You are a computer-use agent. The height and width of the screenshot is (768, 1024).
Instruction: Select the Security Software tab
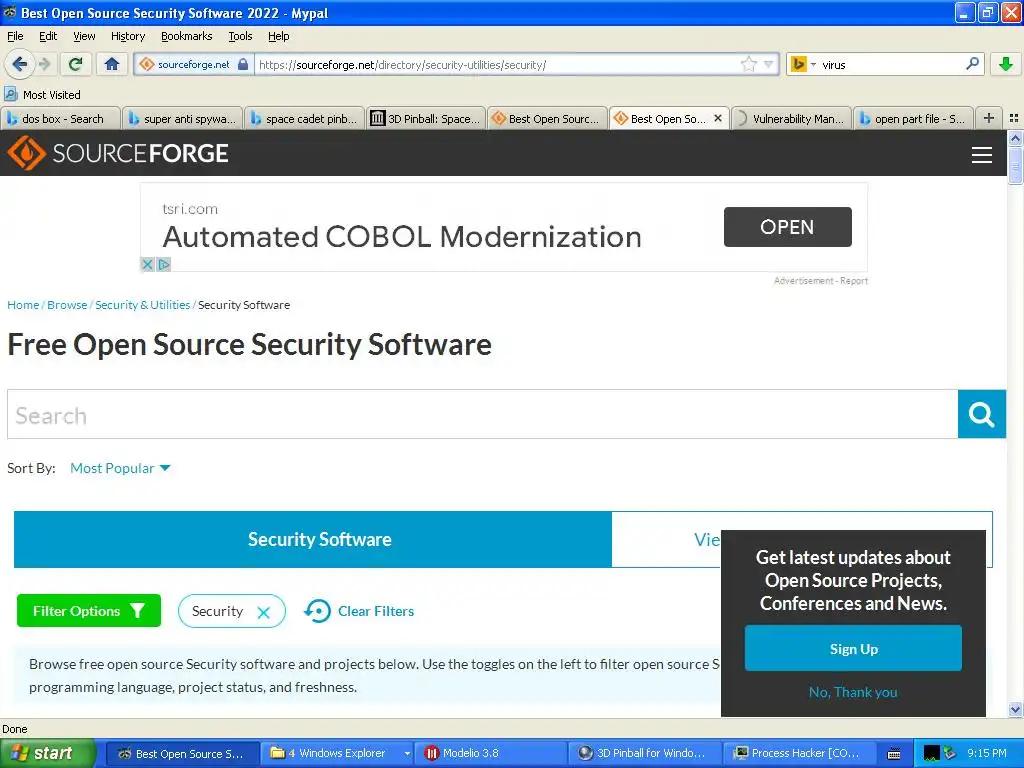click(x=313, y=539)
